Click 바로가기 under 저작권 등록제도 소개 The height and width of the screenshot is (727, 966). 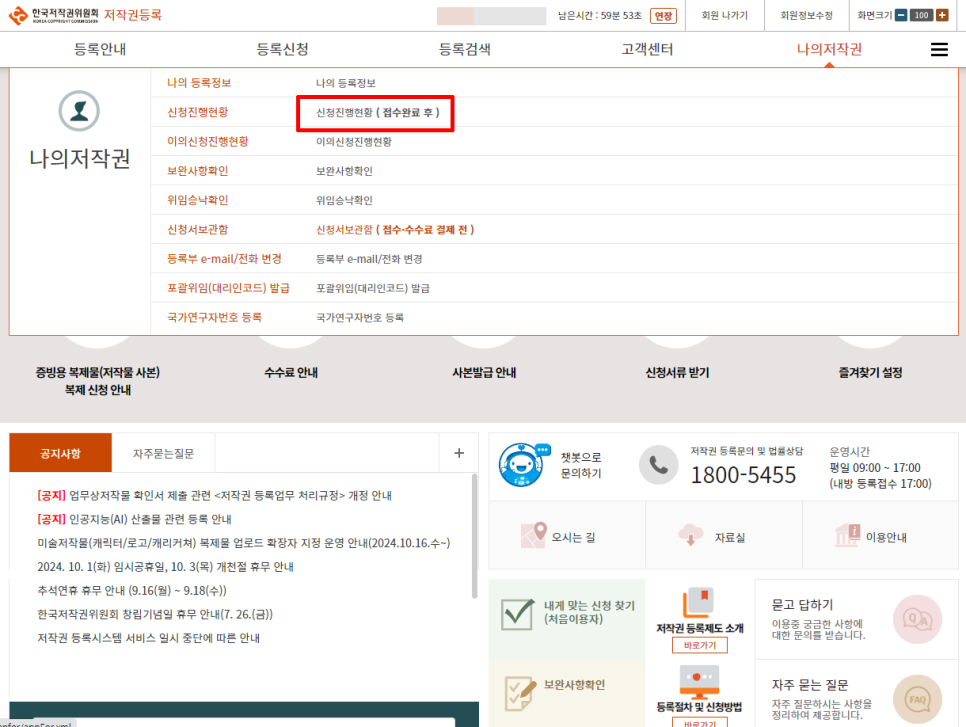[x=700, y=645]
